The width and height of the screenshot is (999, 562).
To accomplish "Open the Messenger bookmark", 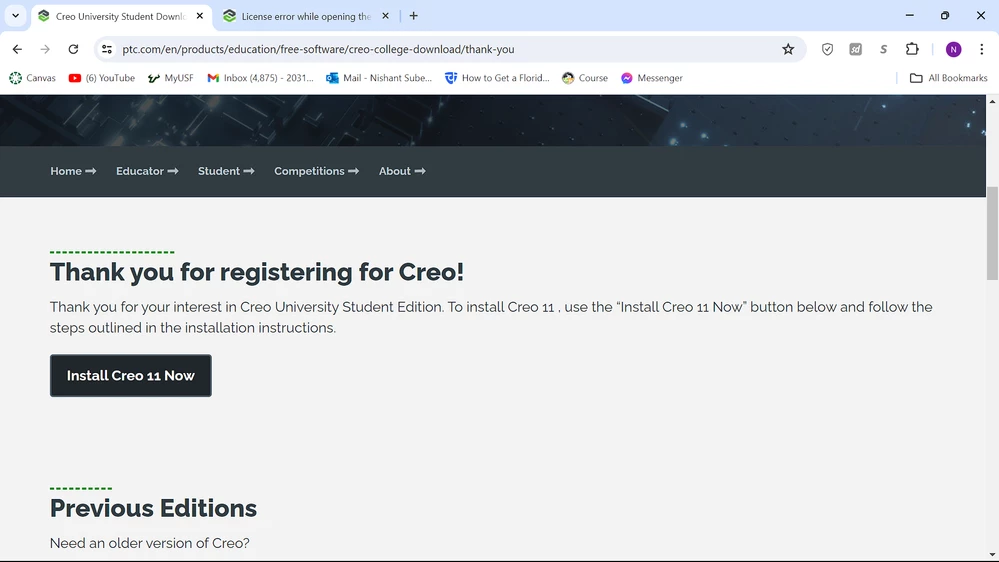I will pyautogui.click(x=652, y=78).
